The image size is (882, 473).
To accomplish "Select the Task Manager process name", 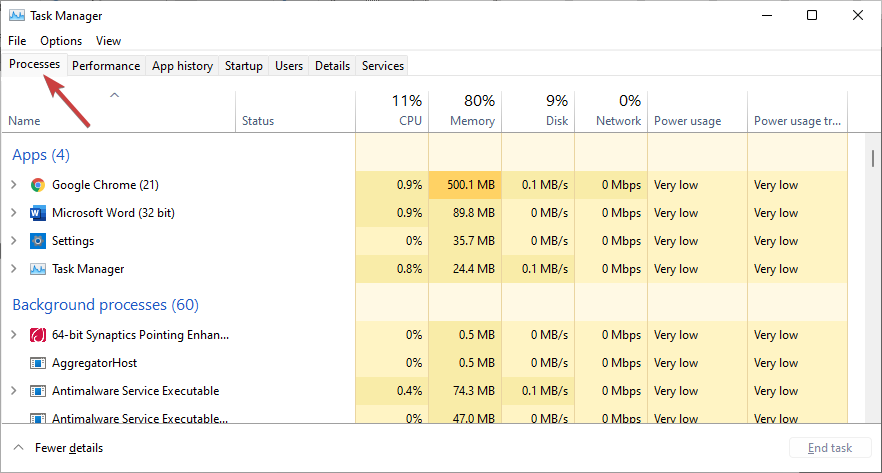I will (x=88, y=269).
